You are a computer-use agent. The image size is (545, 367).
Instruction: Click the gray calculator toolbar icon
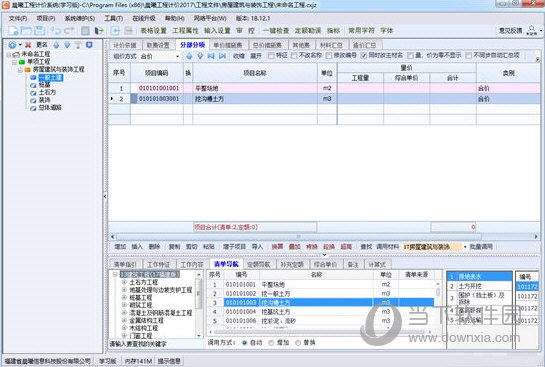pos(85,31)
